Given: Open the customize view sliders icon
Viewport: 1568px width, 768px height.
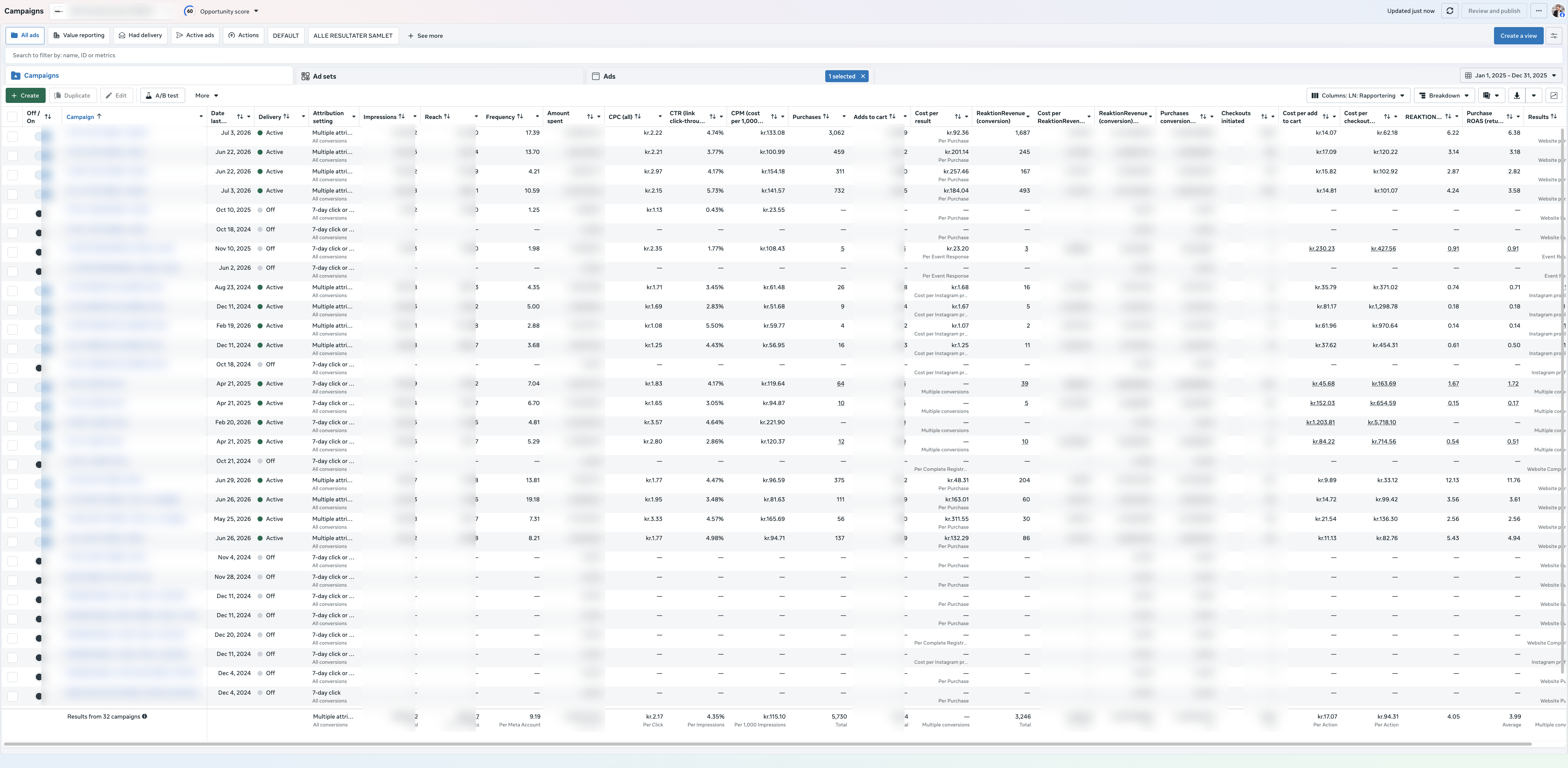Looking at the screenshot, I should tap(1554, 36).
